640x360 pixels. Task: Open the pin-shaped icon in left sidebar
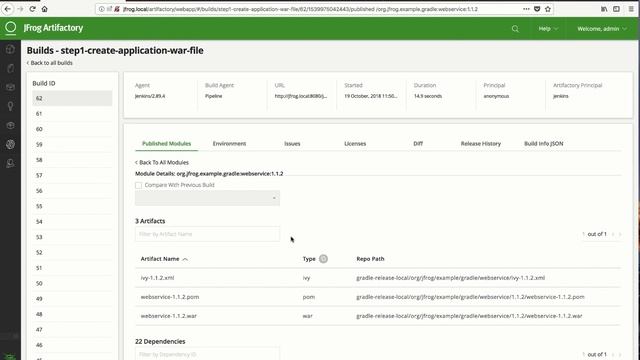(x=10, y=106)
